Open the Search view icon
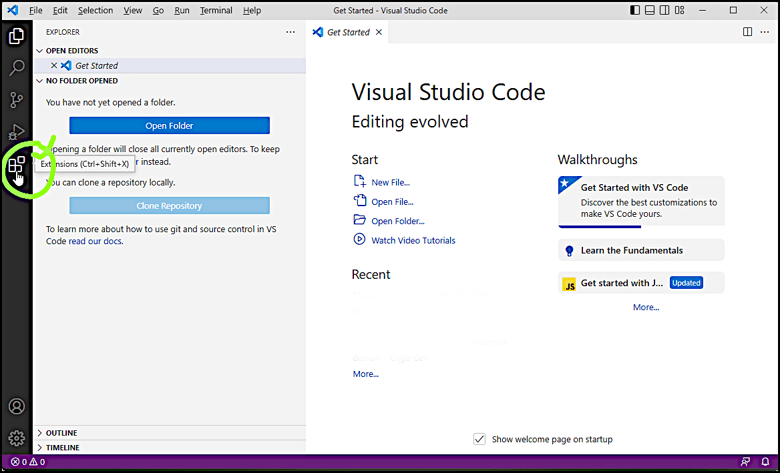The height and width of the screenshot is (473, 780). (16, 68)
